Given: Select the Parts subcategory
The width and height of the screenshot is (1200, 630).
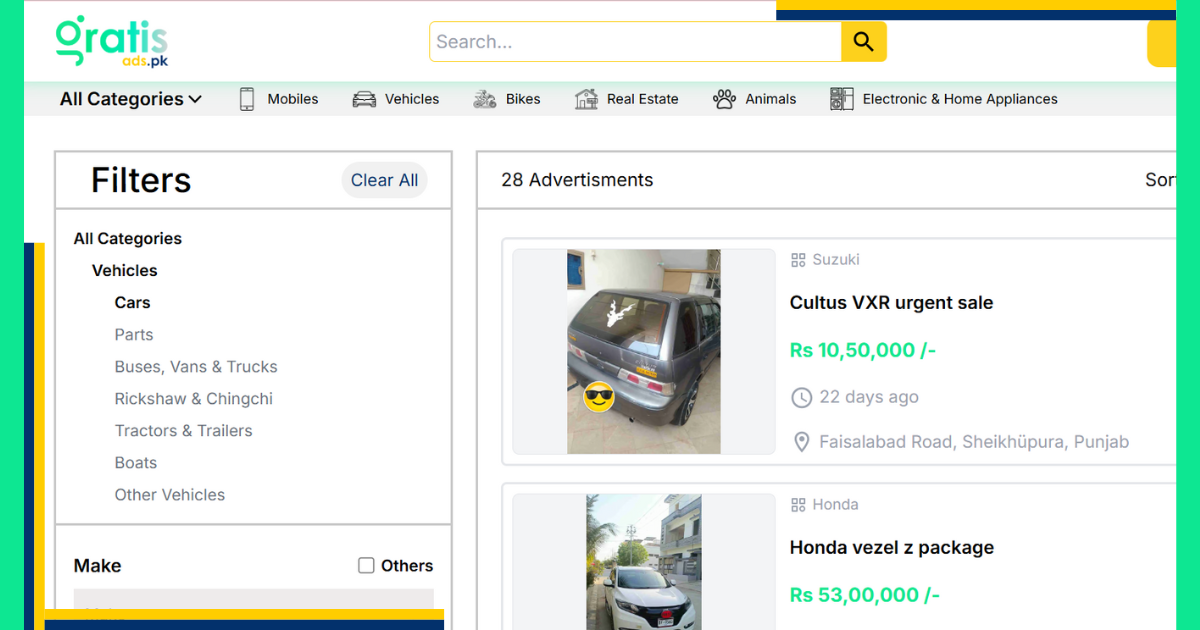Looking at the screenshot, I should click(134, 335).
